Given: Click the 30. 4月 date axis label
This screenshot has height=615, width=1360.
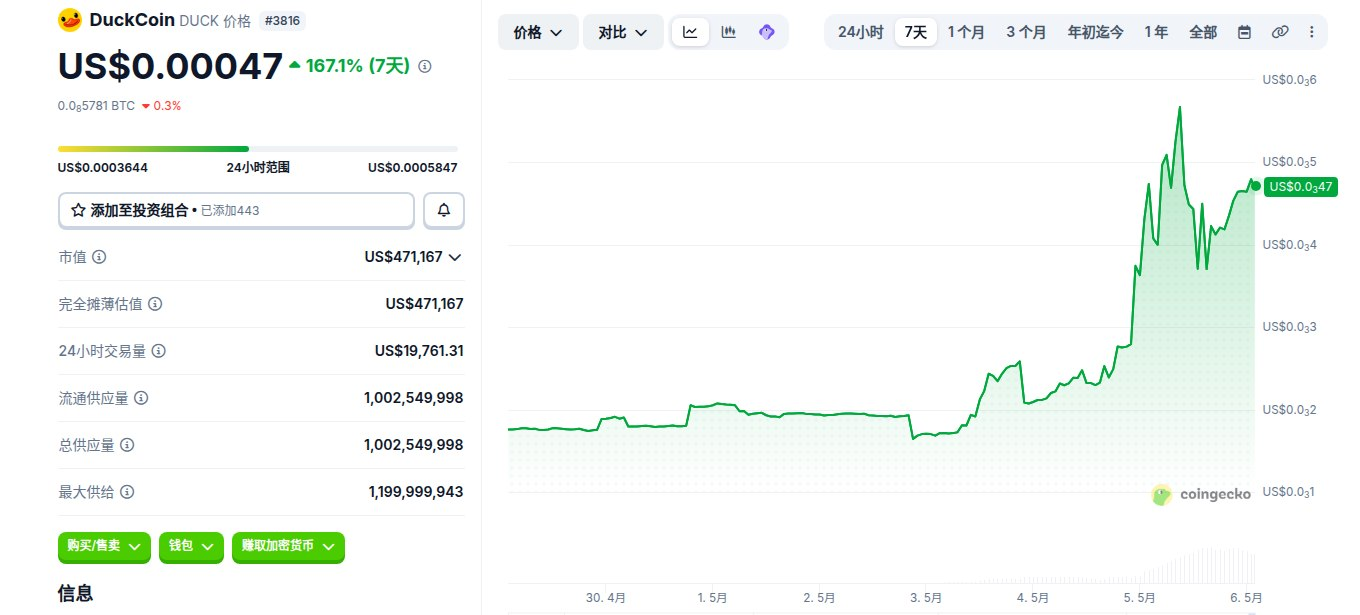Looking at the screenshot, I should coord(606,598).
